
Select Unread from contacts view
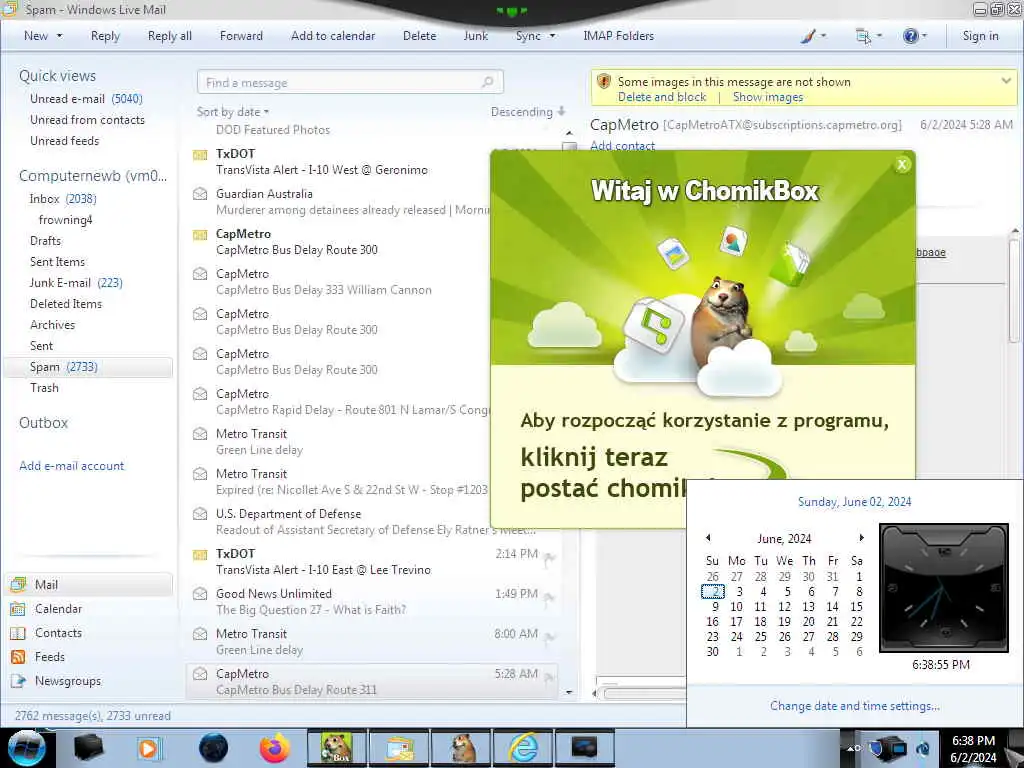point(88,120)
